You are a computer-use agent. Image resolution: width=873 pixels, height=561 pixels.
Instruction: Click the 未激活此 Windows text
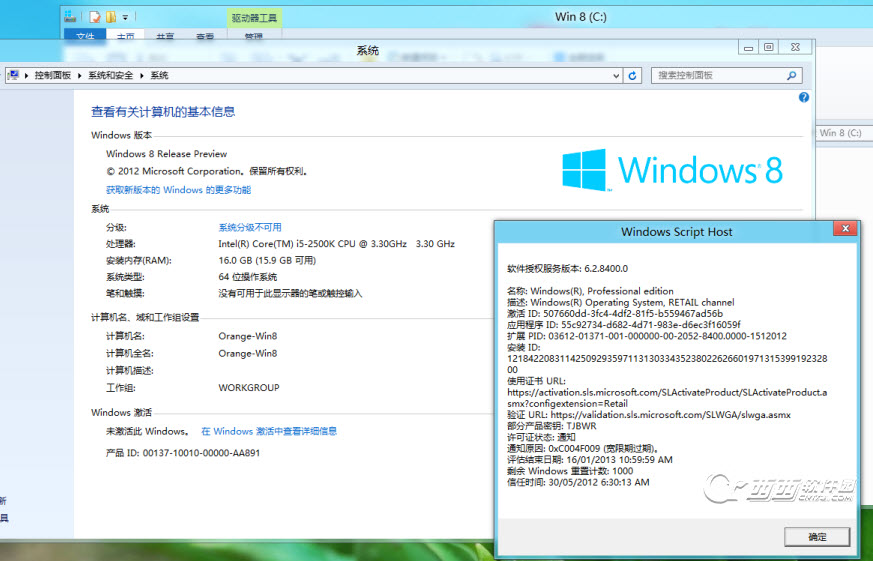click(148, 431)
